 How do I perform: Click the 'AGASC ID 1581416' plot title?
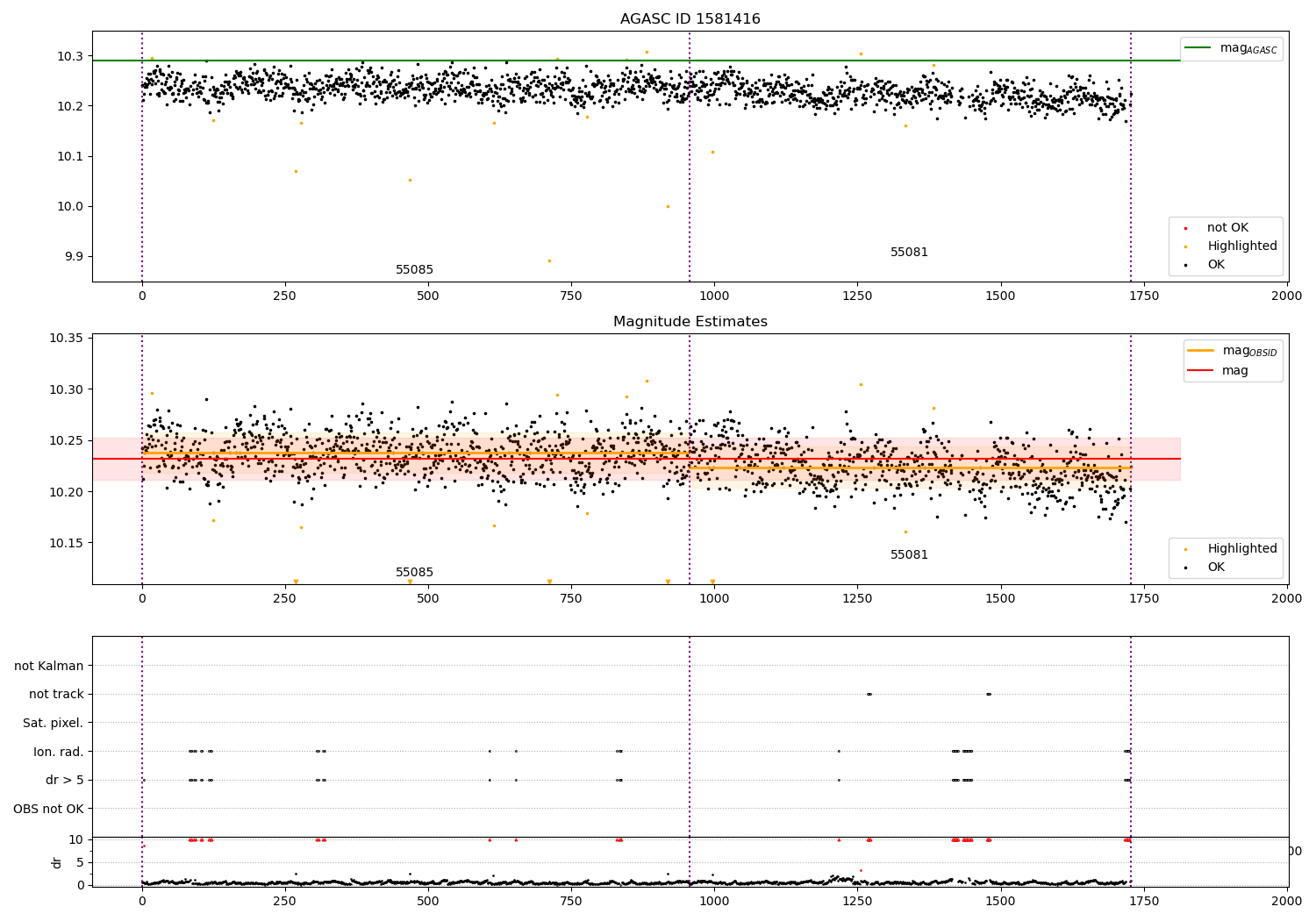click(x=690, y=19)
